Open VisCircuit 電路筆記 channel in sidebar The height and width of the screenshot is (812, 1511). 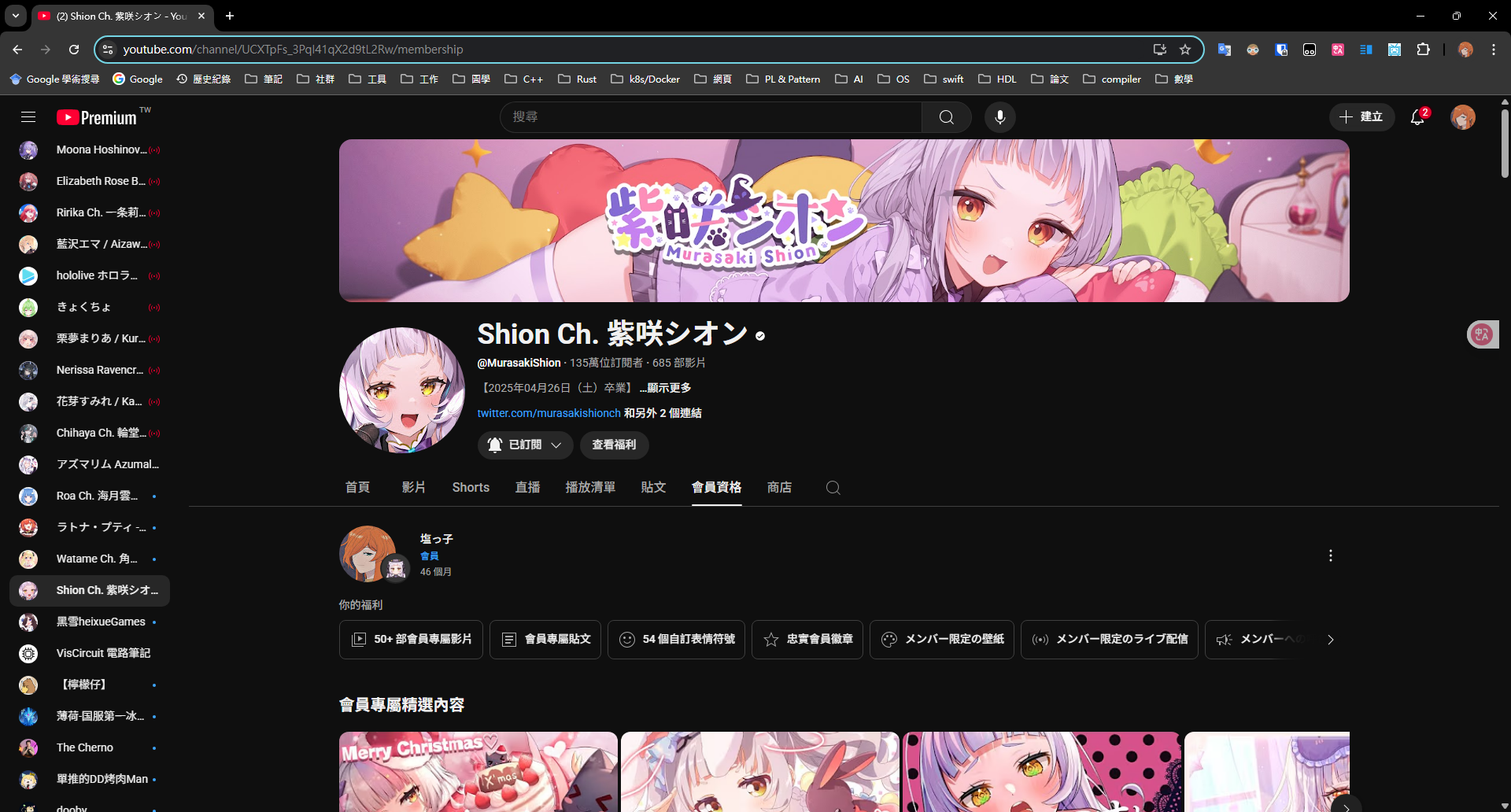89,653
